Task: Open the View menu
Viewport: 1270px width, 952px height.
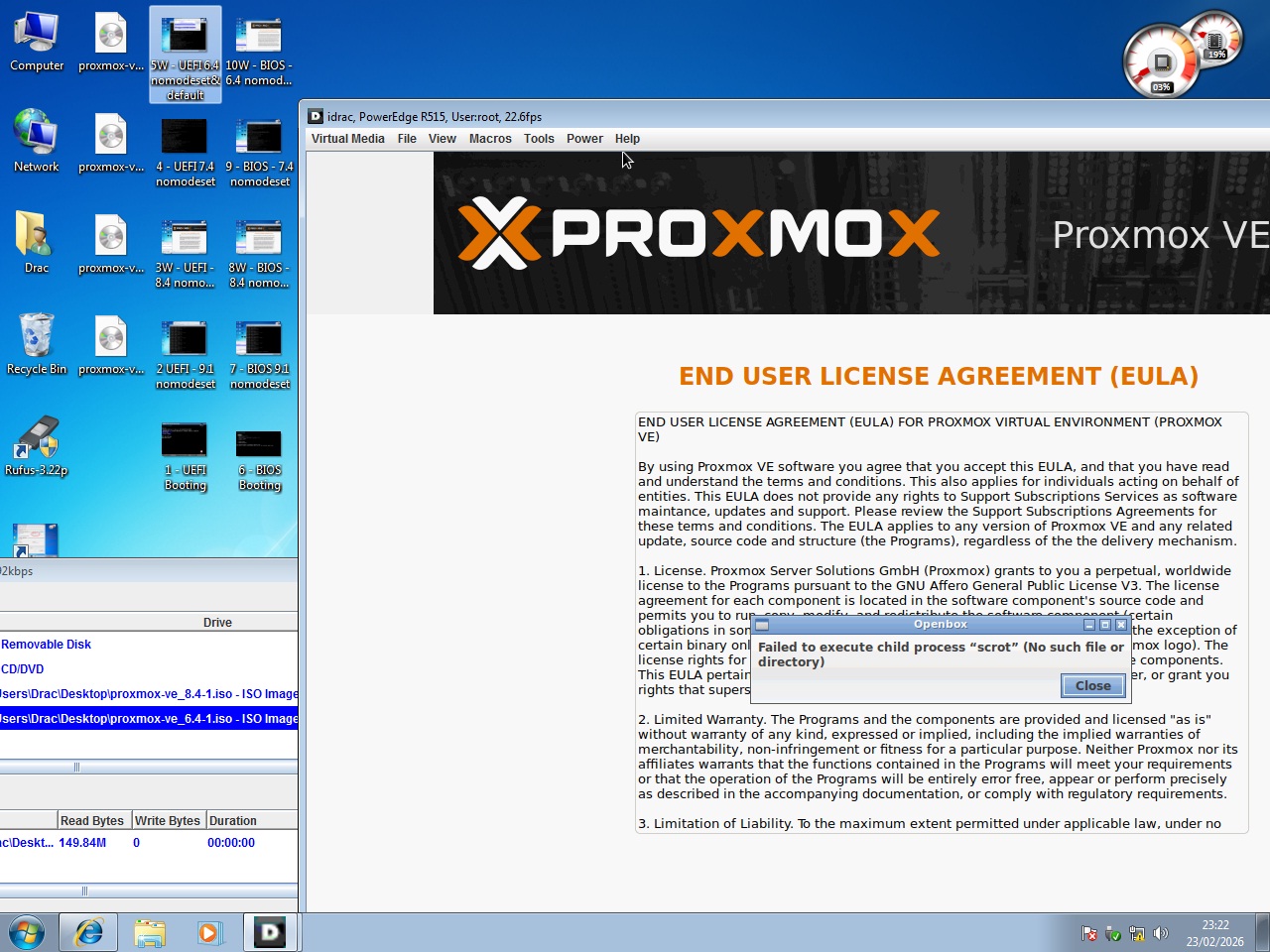Action: (x=443, y=139)
